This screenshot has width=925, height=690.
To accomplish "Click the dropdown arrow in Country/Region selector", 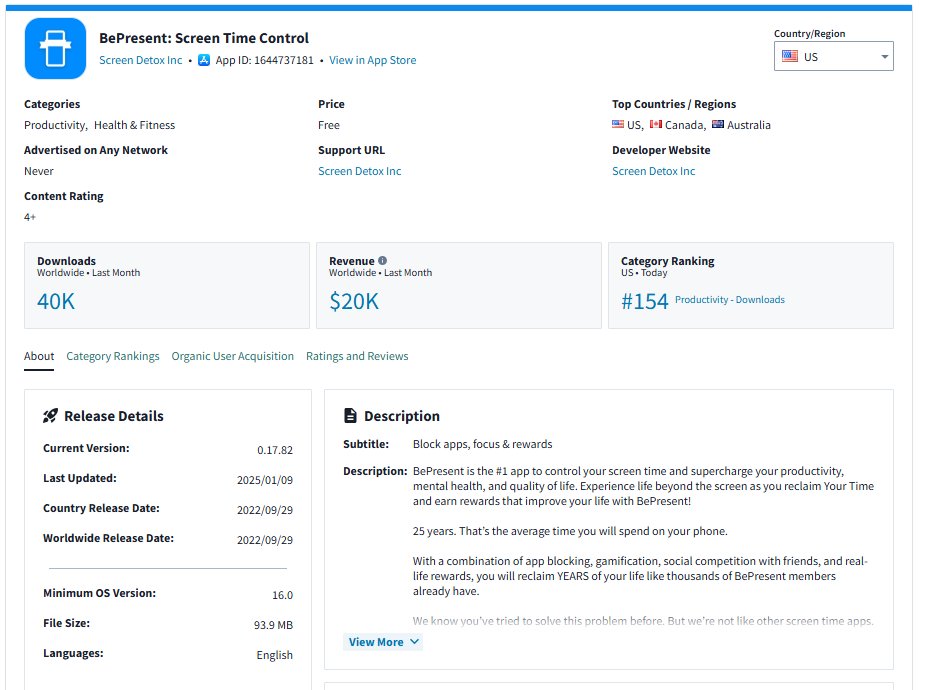I will [884, 57].
